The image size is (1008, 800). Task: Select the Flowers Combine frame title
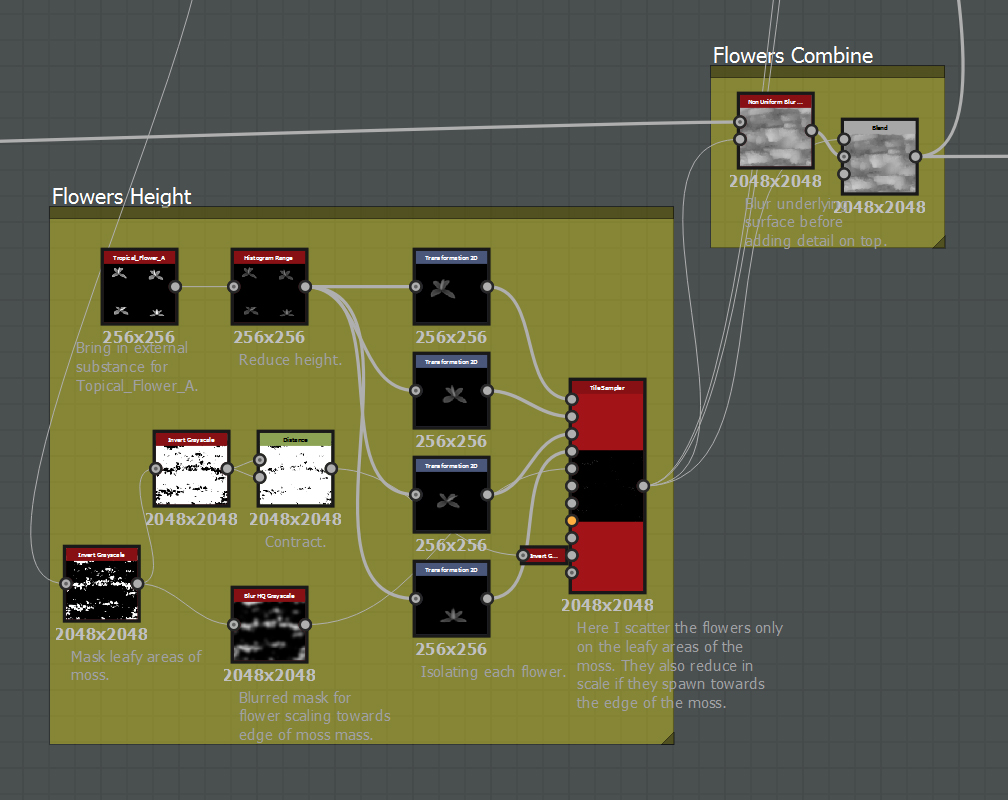[x=792, y=56]
